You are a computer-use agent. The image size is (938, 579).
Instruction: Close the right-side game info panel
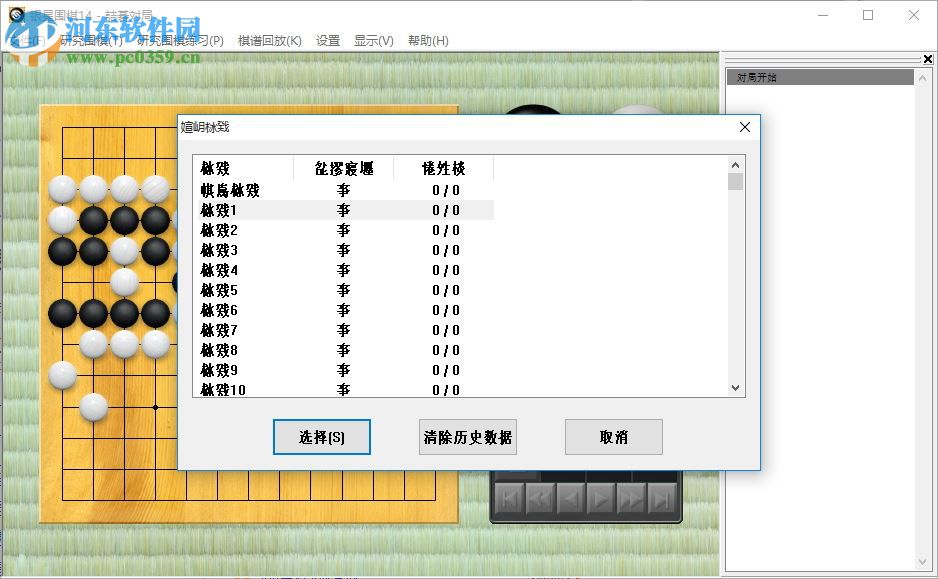click(929, 58)
